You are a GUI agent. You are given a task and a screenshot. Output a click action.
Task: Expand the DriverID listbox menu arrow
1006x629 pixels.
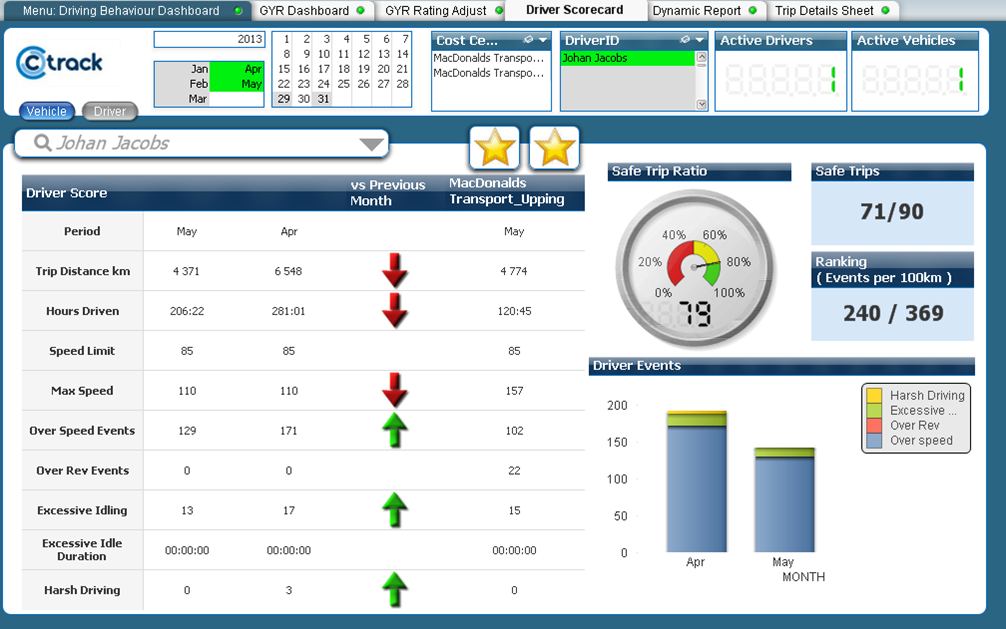click(700, 41)
